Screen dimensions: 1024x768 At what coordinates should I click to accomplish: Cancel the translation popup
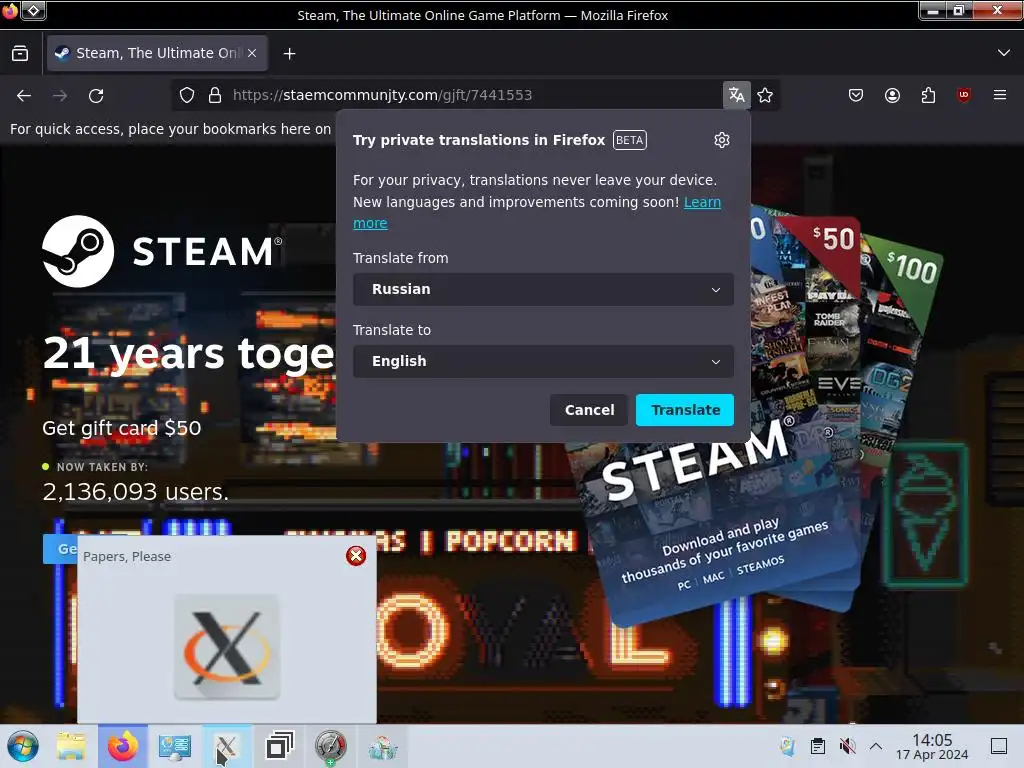[x=589, y=410]
